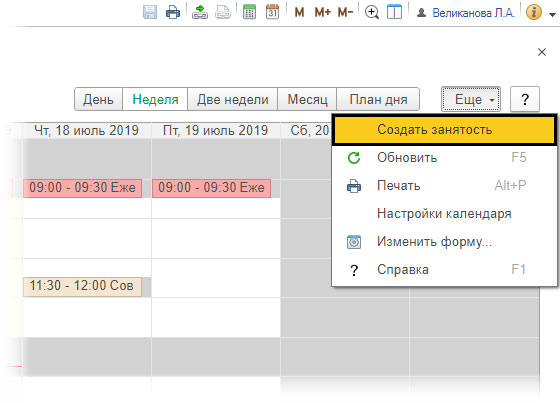Click the window layout panel icon
This screenshot has height=403, width=560.
395,13
